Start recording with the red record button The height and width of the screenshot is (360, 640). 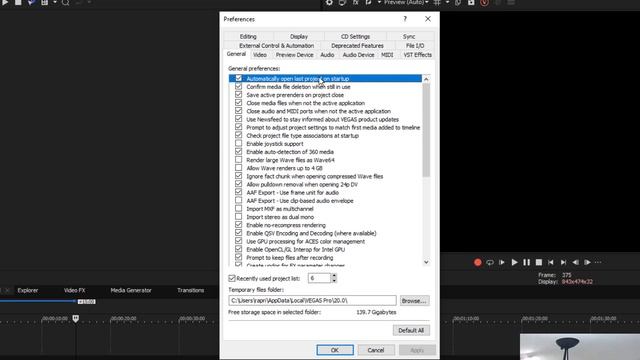pos(478,262)
